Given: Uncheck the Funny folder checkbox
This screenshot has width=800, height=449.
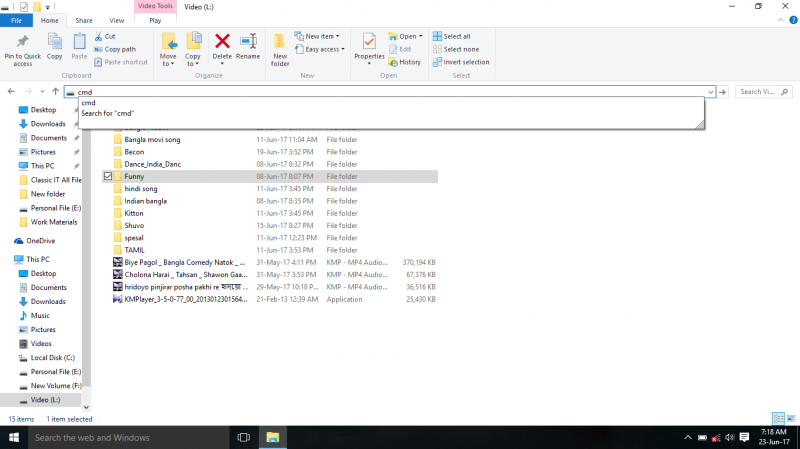Looking at the screenshot, I should tap(108, 176).
